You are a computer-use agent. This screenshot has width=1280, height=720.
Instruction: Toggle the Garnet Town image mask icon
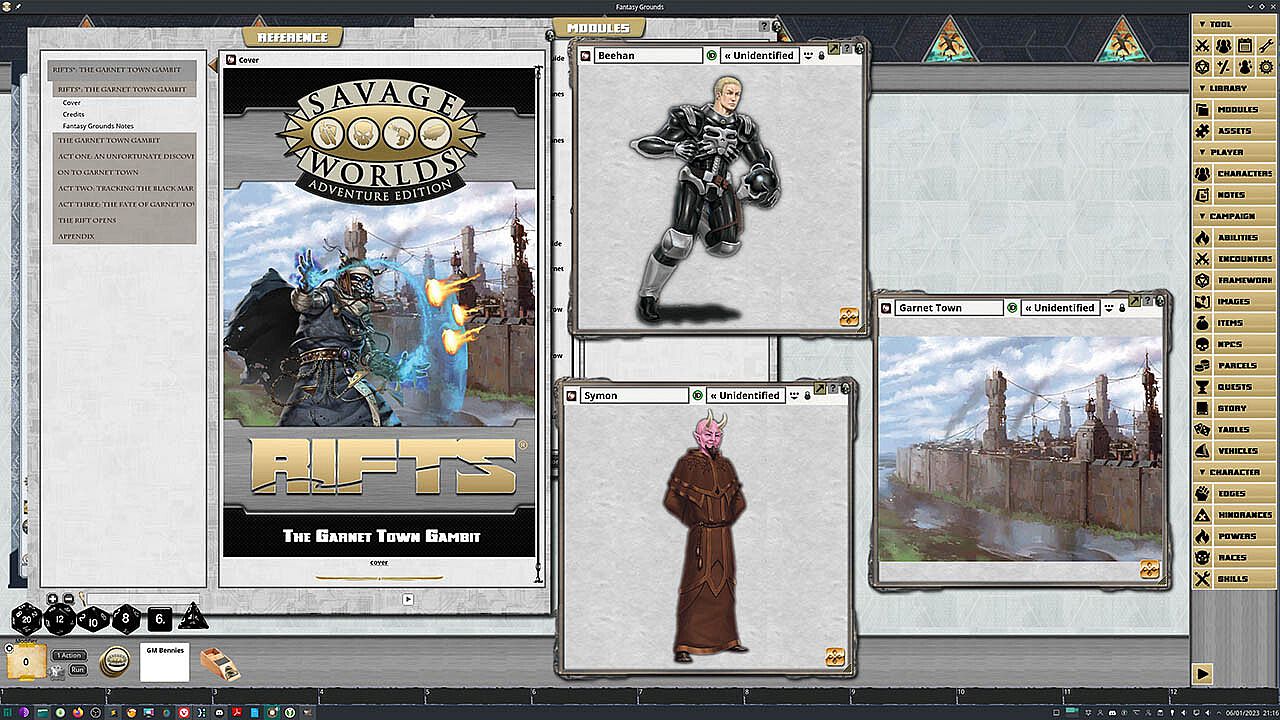tap(1108, 308)
